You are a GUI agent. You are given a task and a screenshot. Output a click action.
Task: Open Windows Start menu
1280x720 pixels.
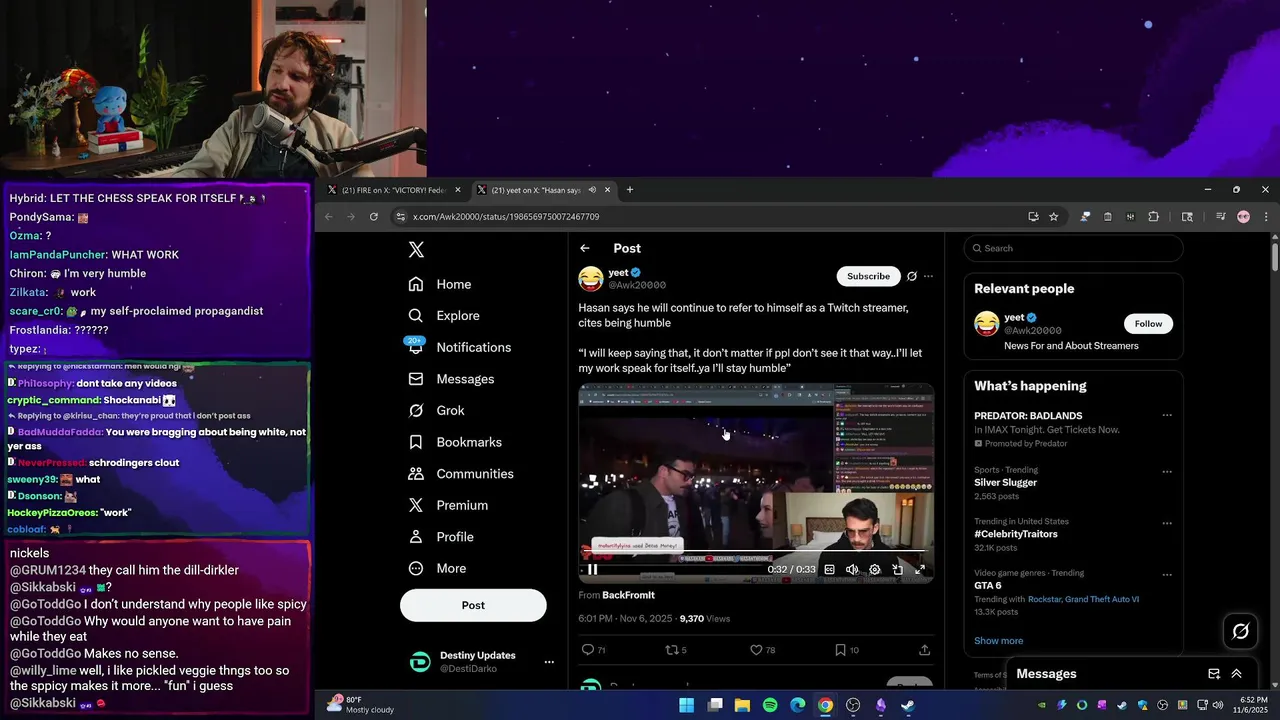(687, 705)
